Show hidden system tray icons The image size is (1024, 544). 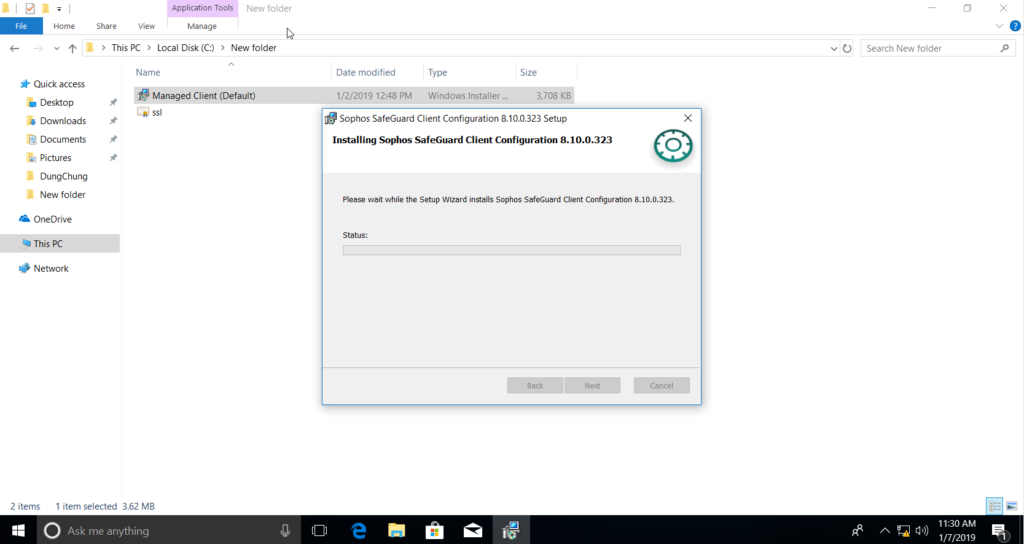[885, 530]
